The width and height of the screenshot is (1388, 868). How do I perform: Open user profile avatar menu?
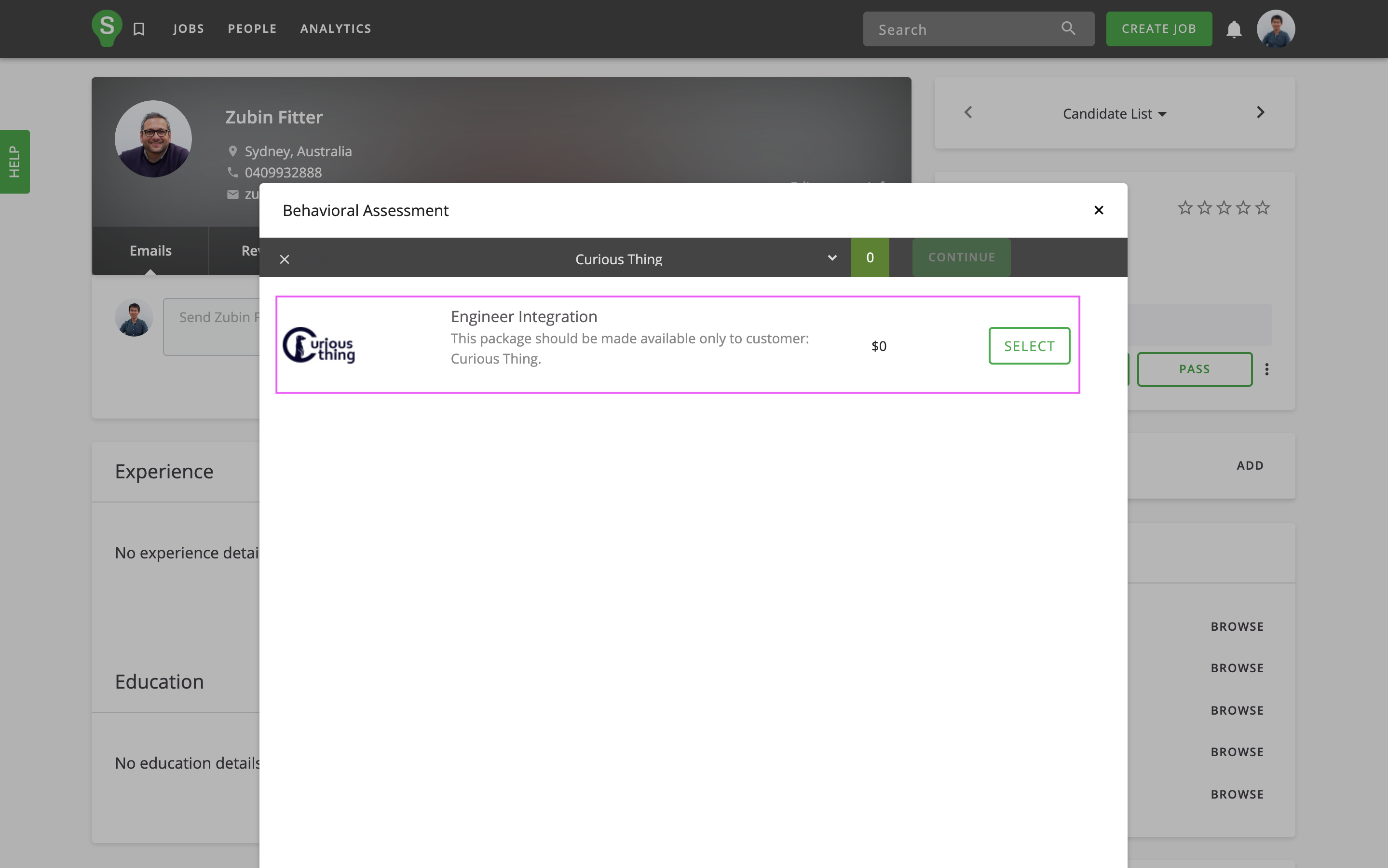click(1276, 29)
